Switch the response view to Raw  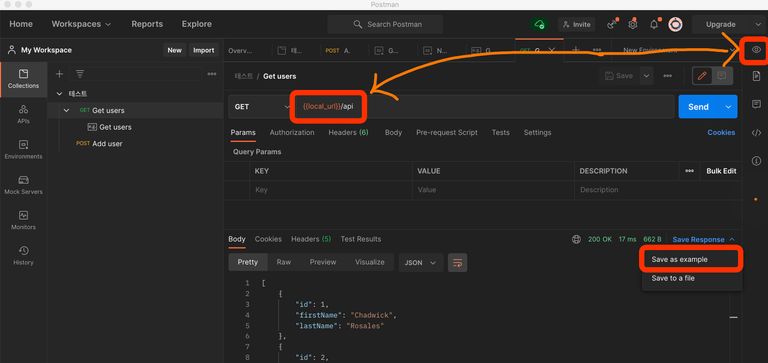coord(284,263)
